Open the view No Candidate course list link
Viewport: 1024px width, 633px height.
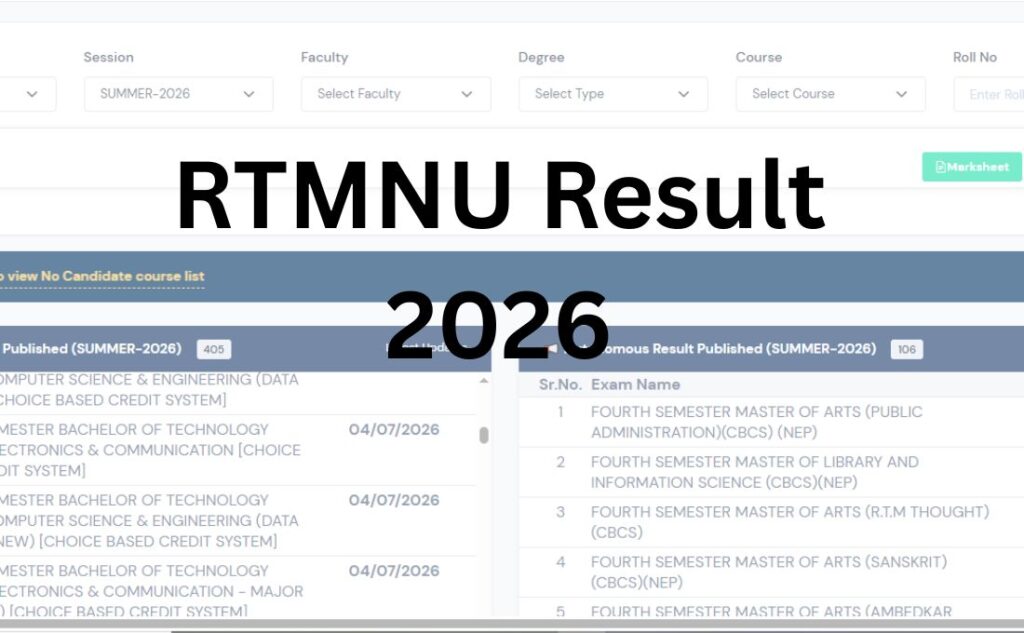(x=102, y=276)
